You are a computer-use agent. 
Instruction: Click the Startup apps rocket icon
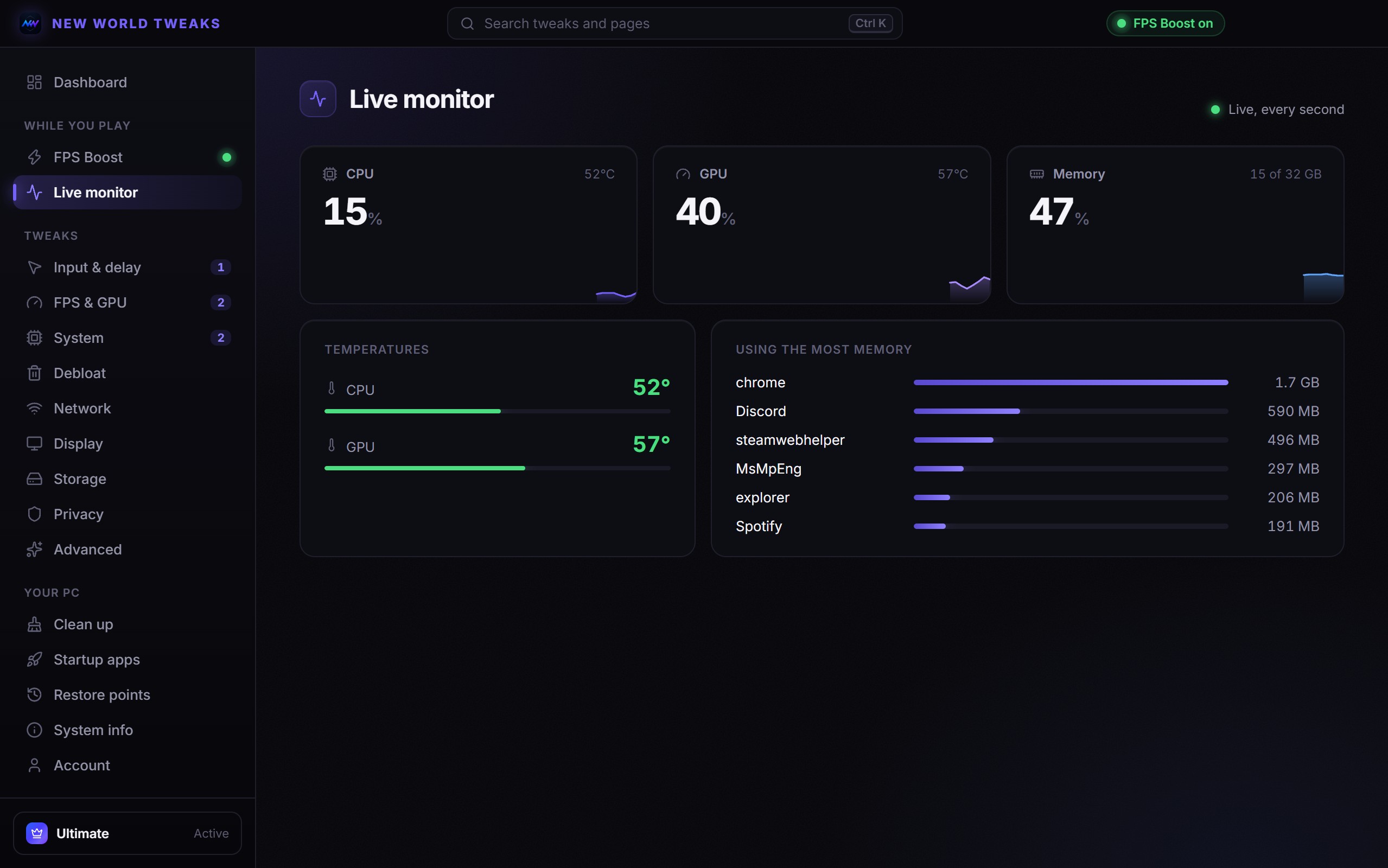[x=34, y=660]
